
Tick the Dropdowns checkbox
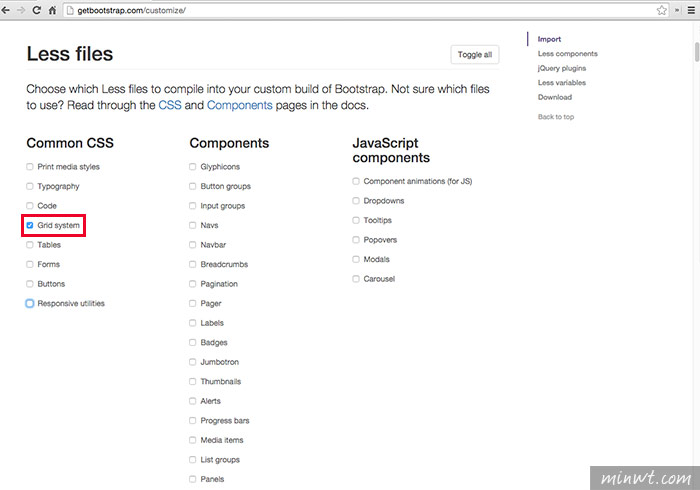pos(356,201)
